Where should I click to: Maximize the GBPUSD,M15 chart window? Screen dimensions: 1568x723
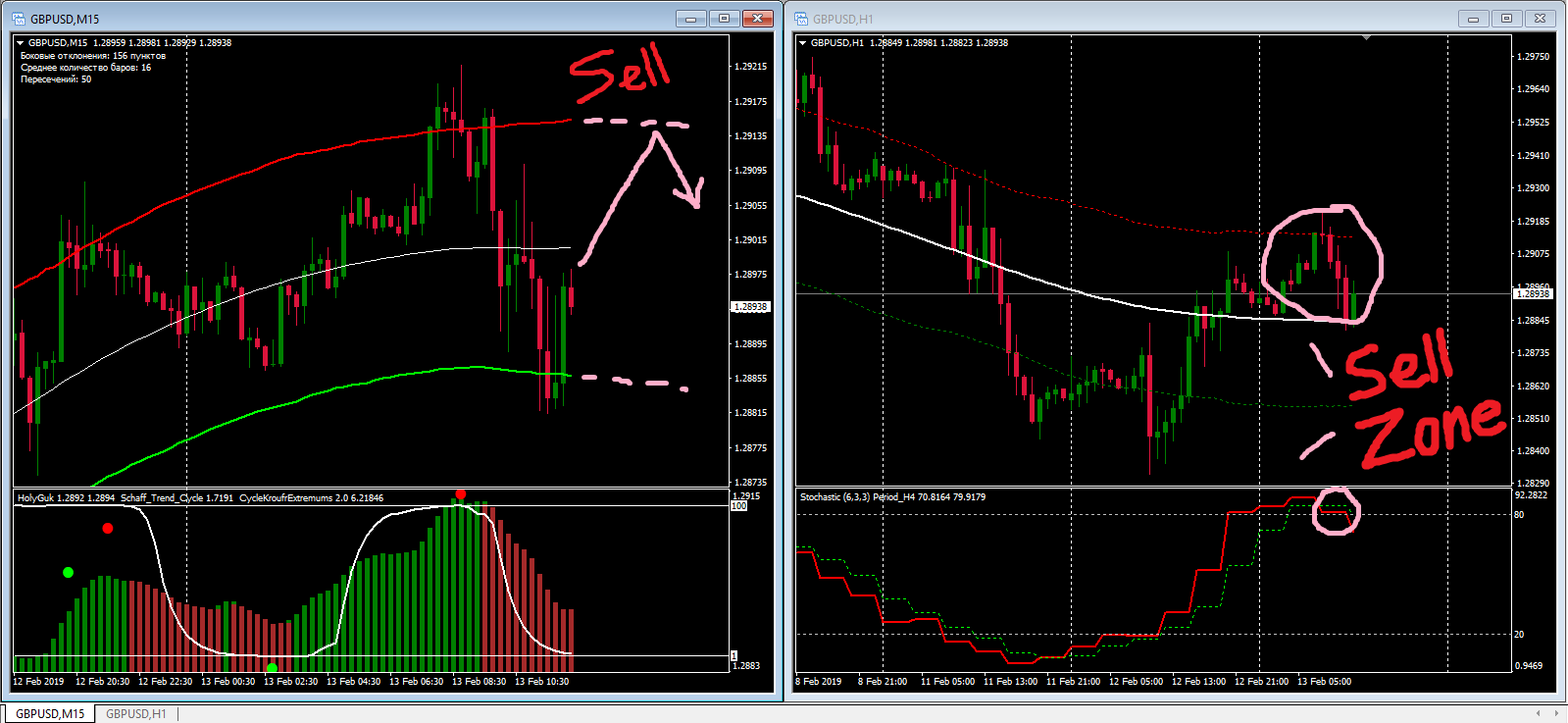coord(725,19)
